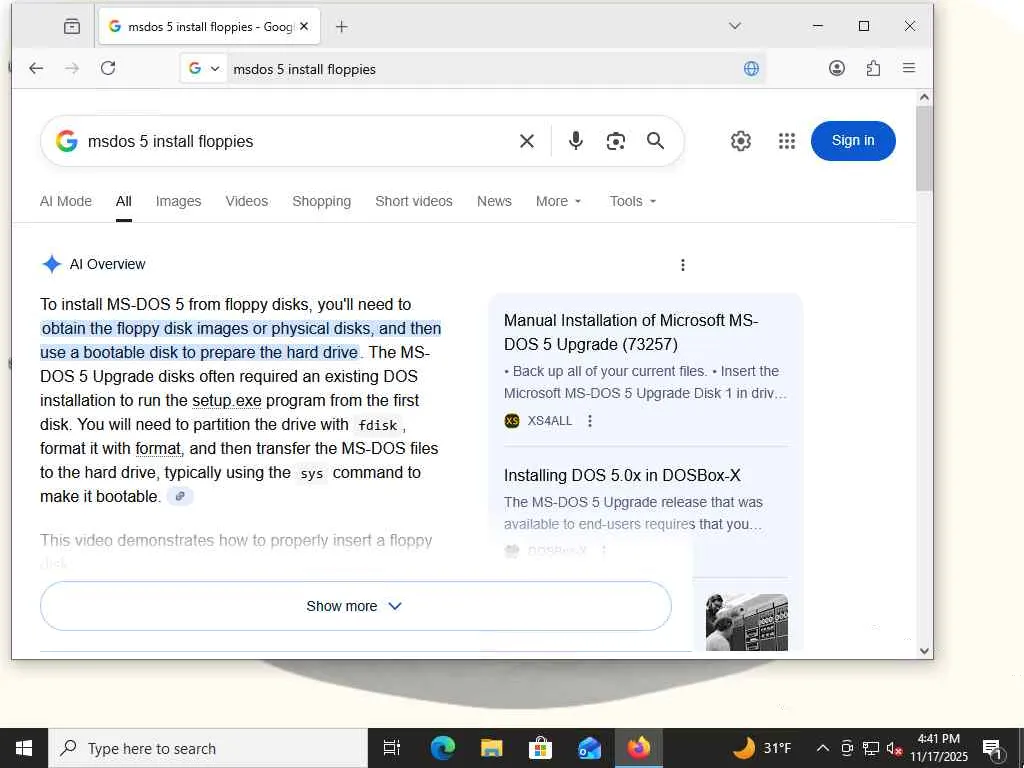The width and height of the screenshot is (1024, 768).
Task: Switch to the AI Mode tab
Action: tap(66, 201)
